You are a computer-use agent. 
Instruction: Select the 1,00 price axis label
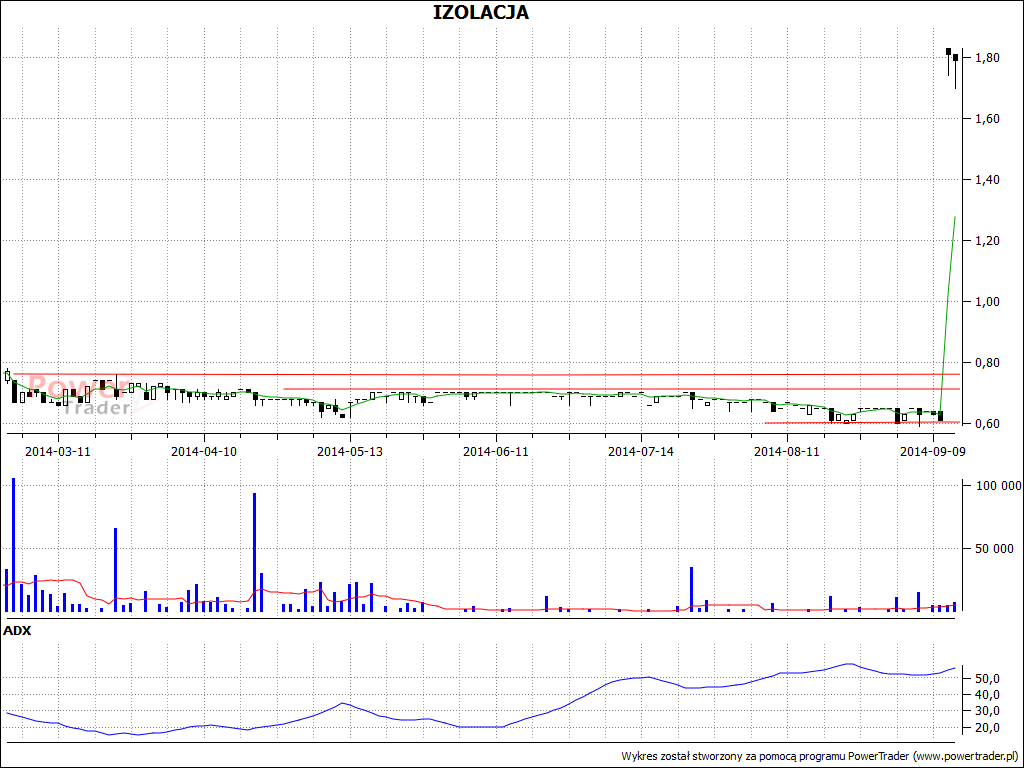click(987, 302)
